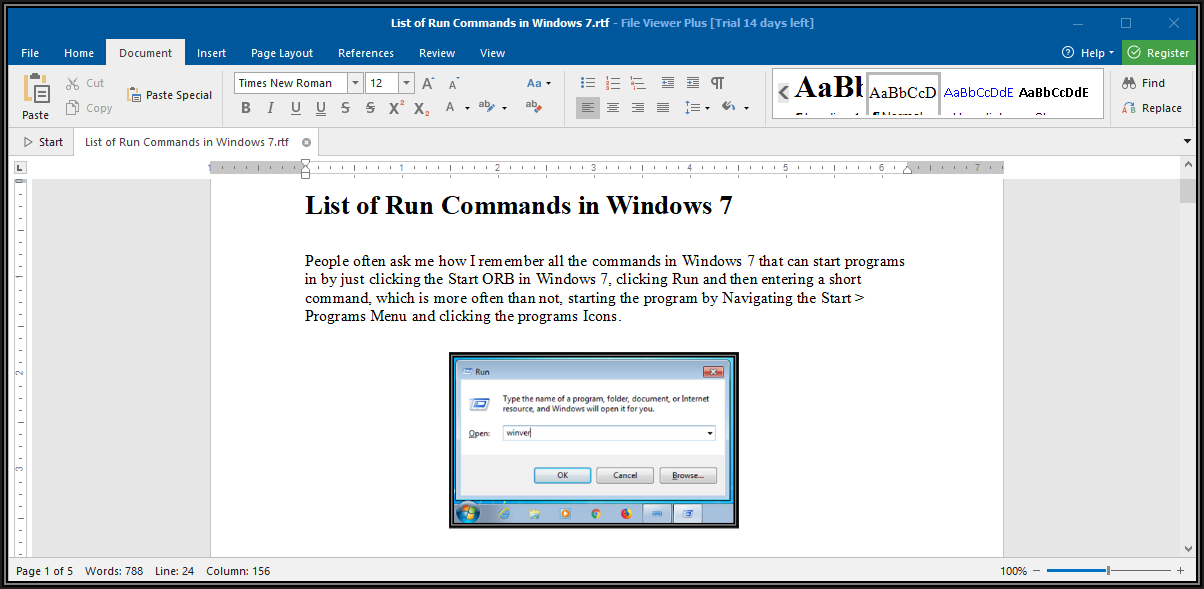Open the document tab list dropdown arrow
Screen dimensions: 1204x589
1187,142
